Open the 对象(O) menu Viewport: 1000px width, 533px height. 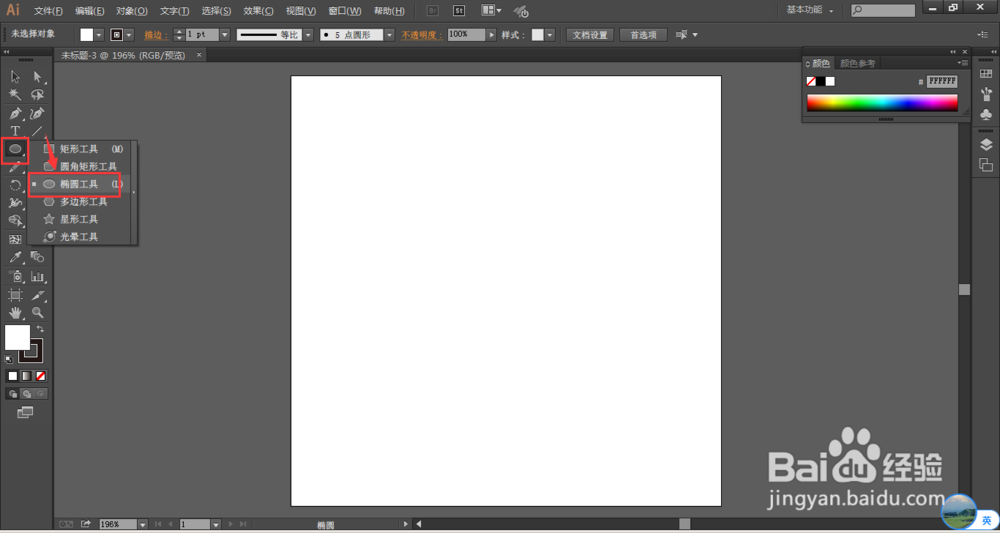(132, 11)
